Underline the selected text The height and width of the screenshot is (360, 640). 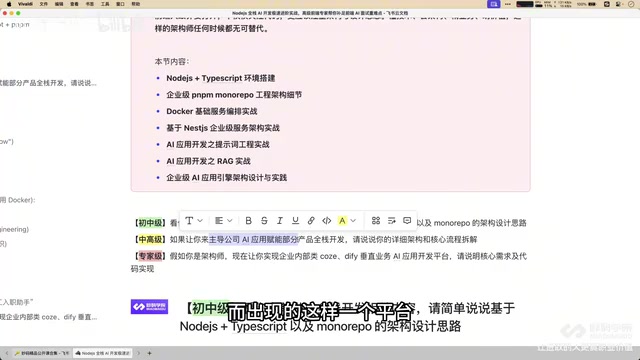[x=295, y=221]
